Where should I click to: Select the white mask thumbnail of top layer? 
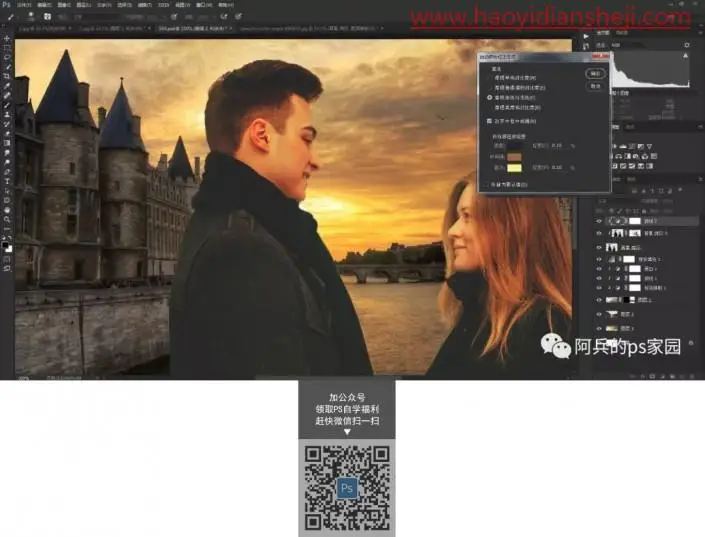click(634, 221)
